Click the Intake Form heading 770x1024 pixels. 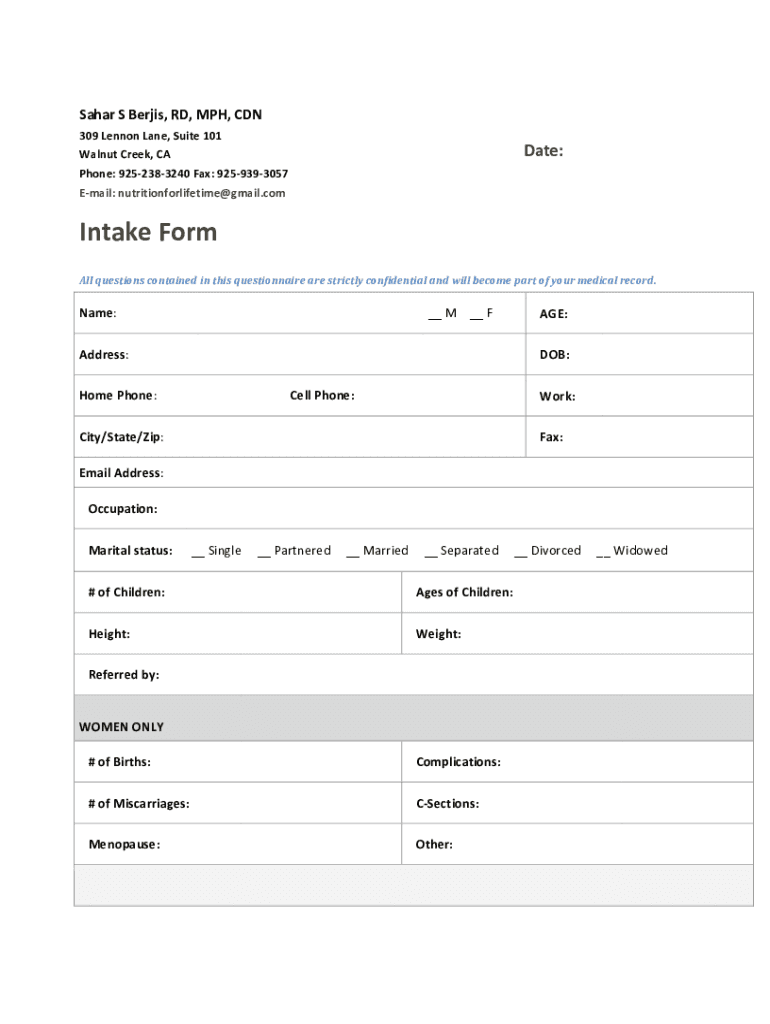point(148,232)
